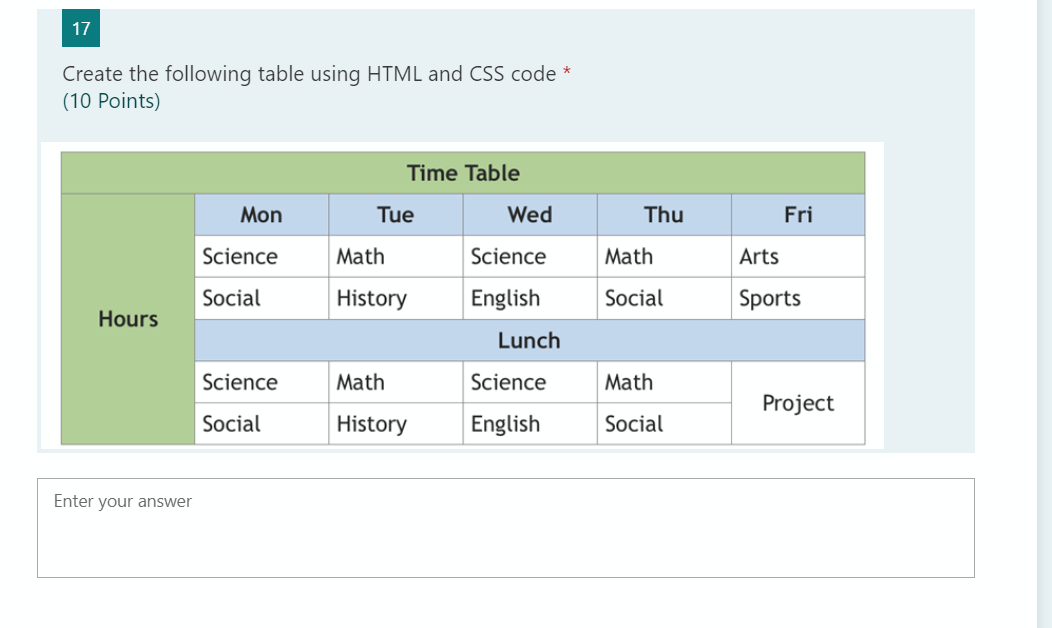Viewport: 1052px width, 628px height.
Task: Click the Project cell under Fri
Action: click(798, 403)
